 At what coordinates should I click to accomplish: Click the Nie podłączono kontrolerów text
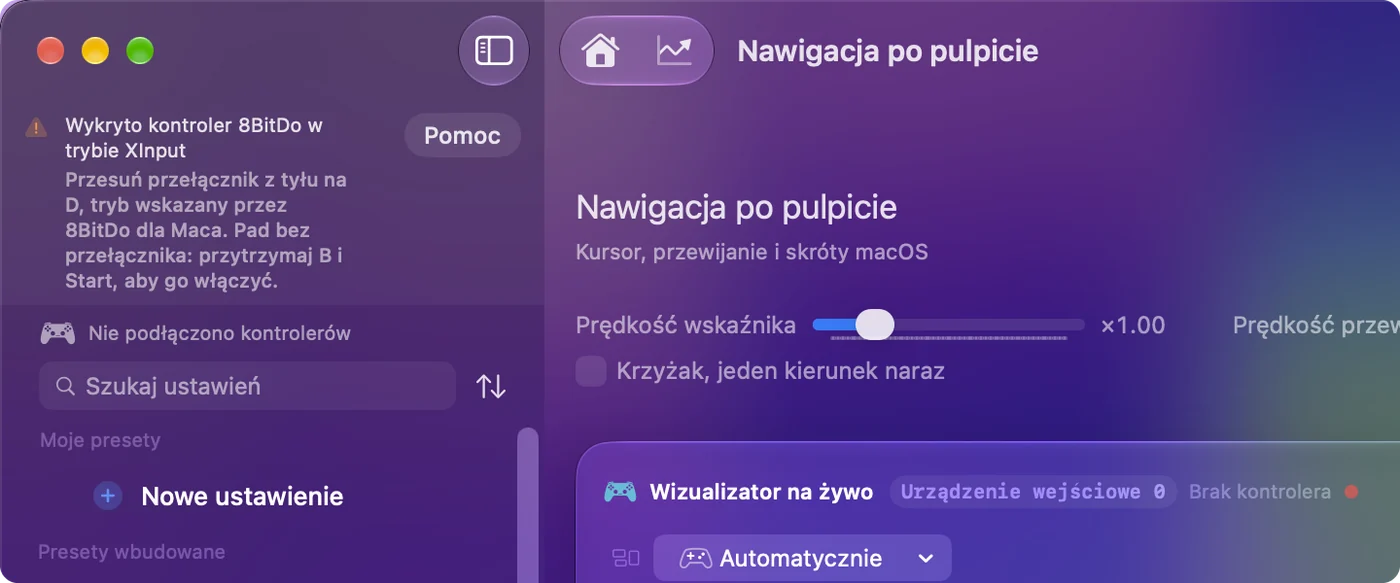click(x=219, y=333)
